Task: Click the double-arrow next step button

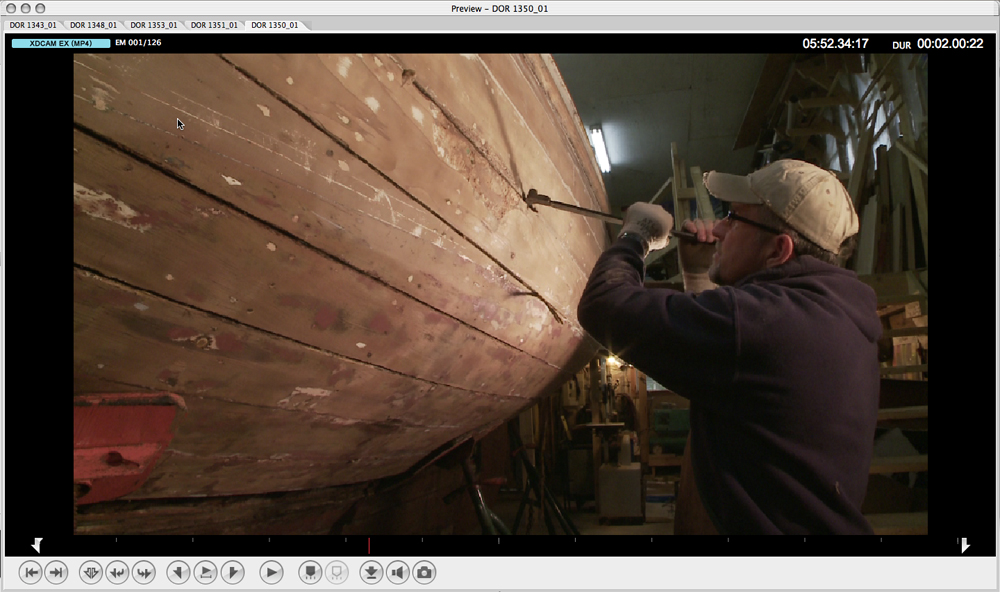Action: coord(144,573)
